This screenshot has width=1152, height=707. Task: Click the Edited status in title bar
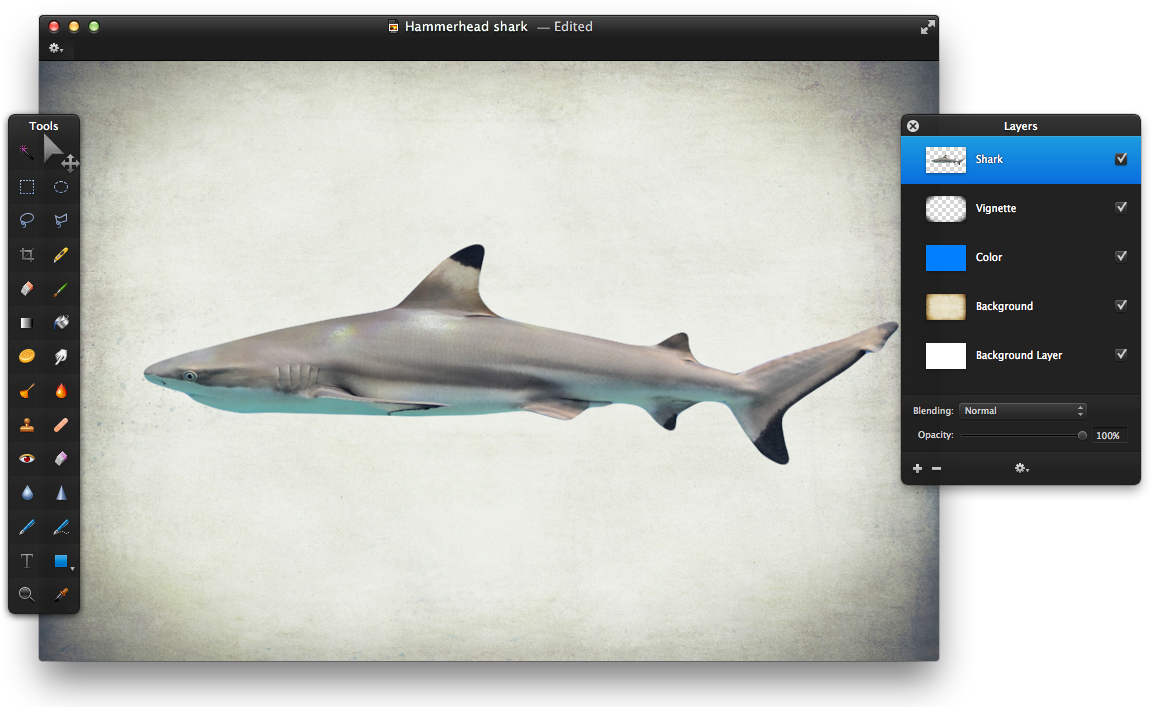pyautogui.click(x=573, y=26)
